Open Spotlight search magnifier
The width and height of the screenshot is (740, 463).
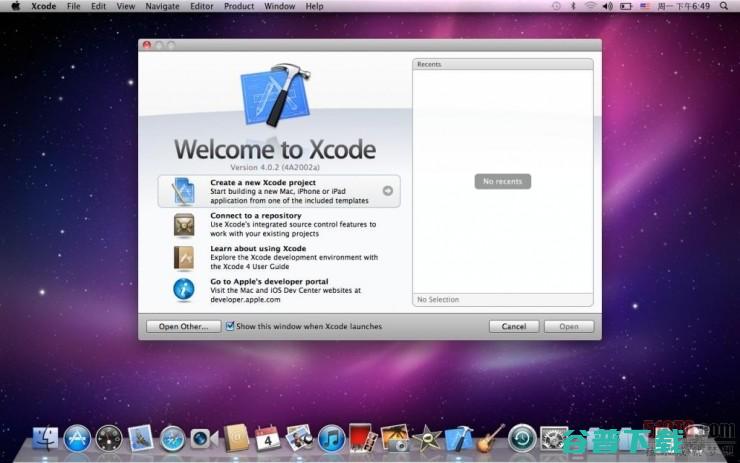(723, 6)
